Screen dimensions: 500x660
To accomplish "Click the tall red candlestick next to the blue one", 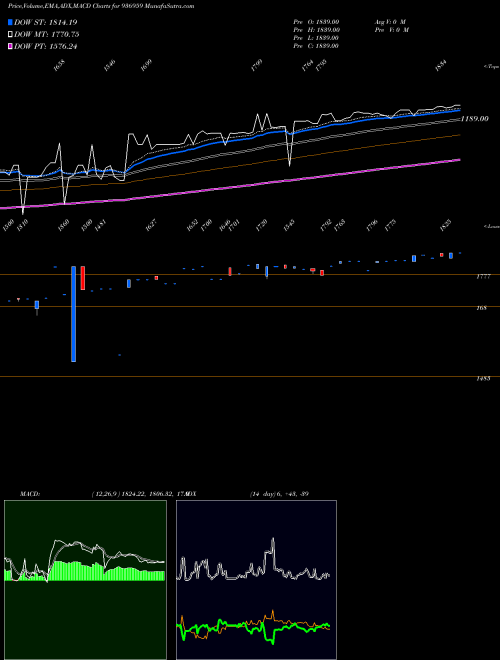I will (83, 278).
